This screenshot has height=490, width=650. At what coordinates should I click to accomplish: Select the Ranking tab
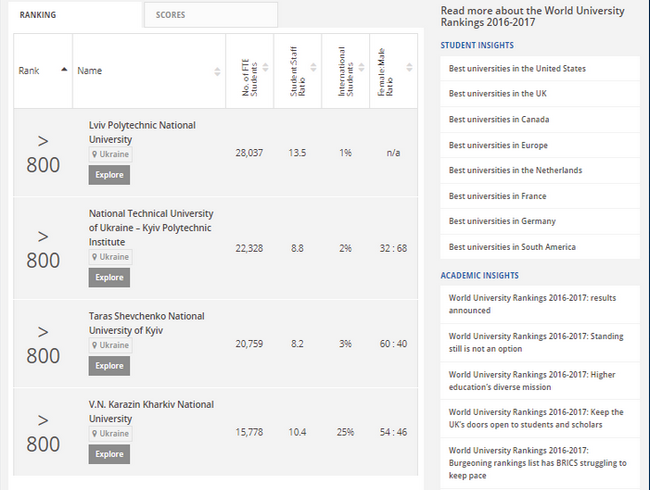coord(76,15)
